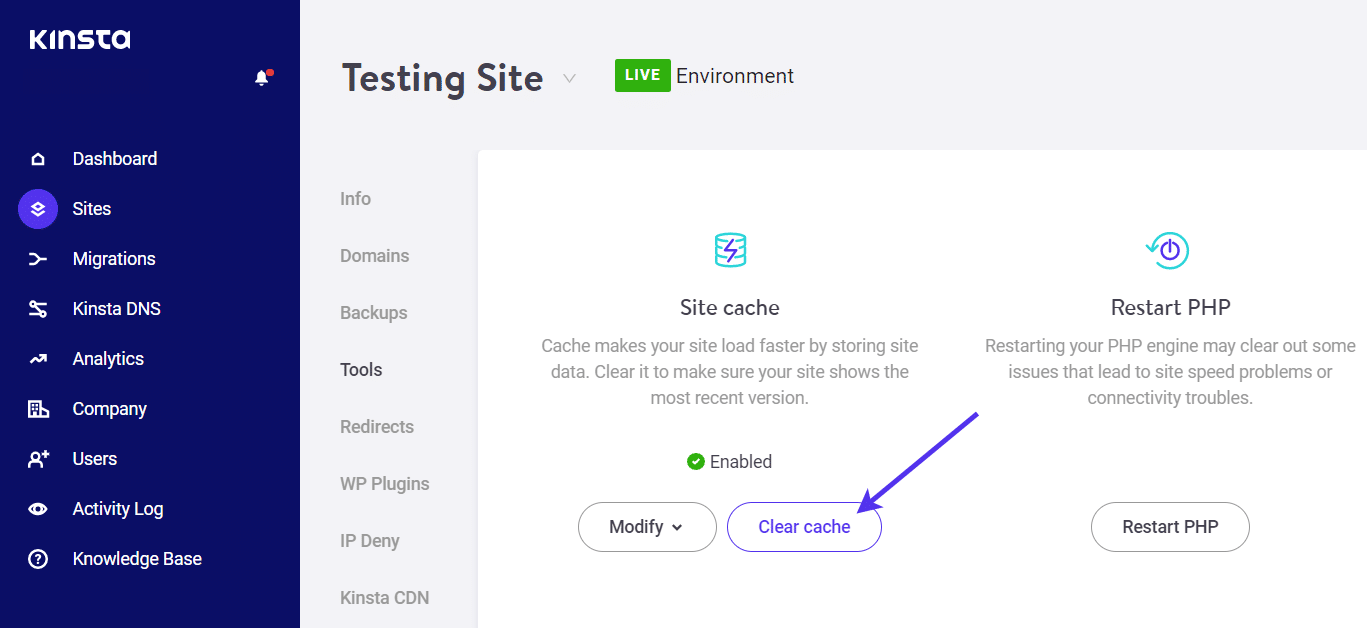Click the Site cache database icon
The width and height of the screenshot is (1367, 628).
[729, 250]
